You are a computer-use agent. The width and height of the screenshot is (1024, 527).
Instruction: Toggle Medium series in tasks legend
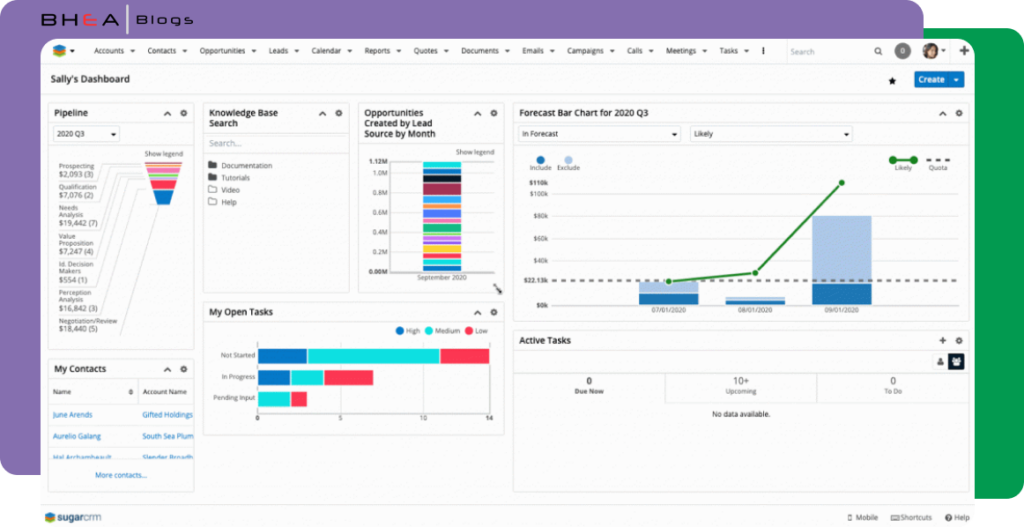(442, 331)
